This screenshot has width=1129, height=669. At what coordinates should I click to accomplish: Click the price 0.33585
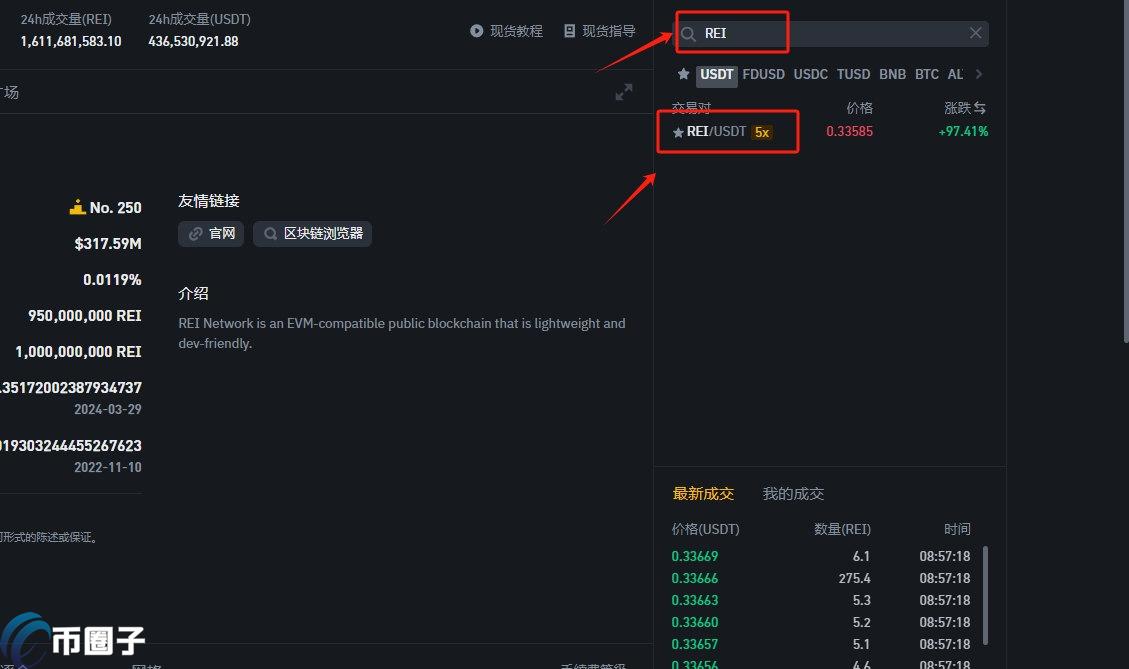tap(850, 132)
